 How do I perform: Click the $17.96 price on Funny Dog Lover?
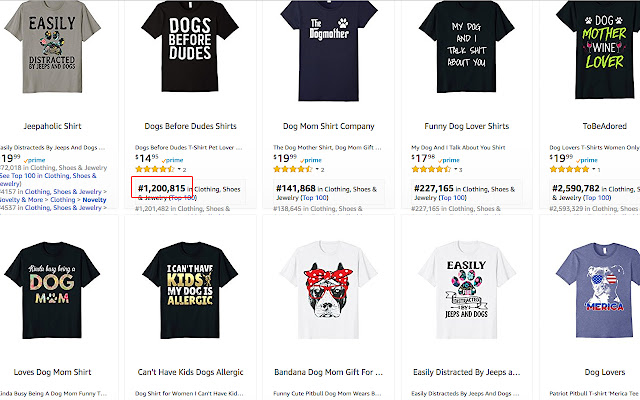click(424, 157)
